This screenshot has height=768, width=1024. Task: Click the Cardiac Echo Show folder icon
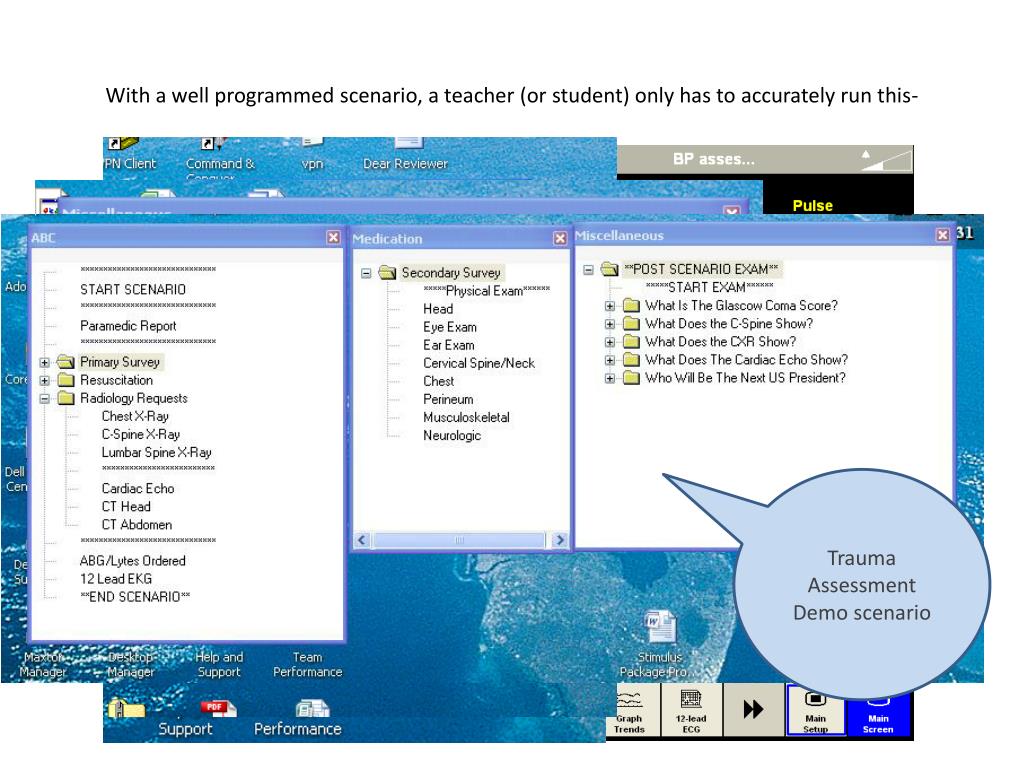(x=631, y=359)
